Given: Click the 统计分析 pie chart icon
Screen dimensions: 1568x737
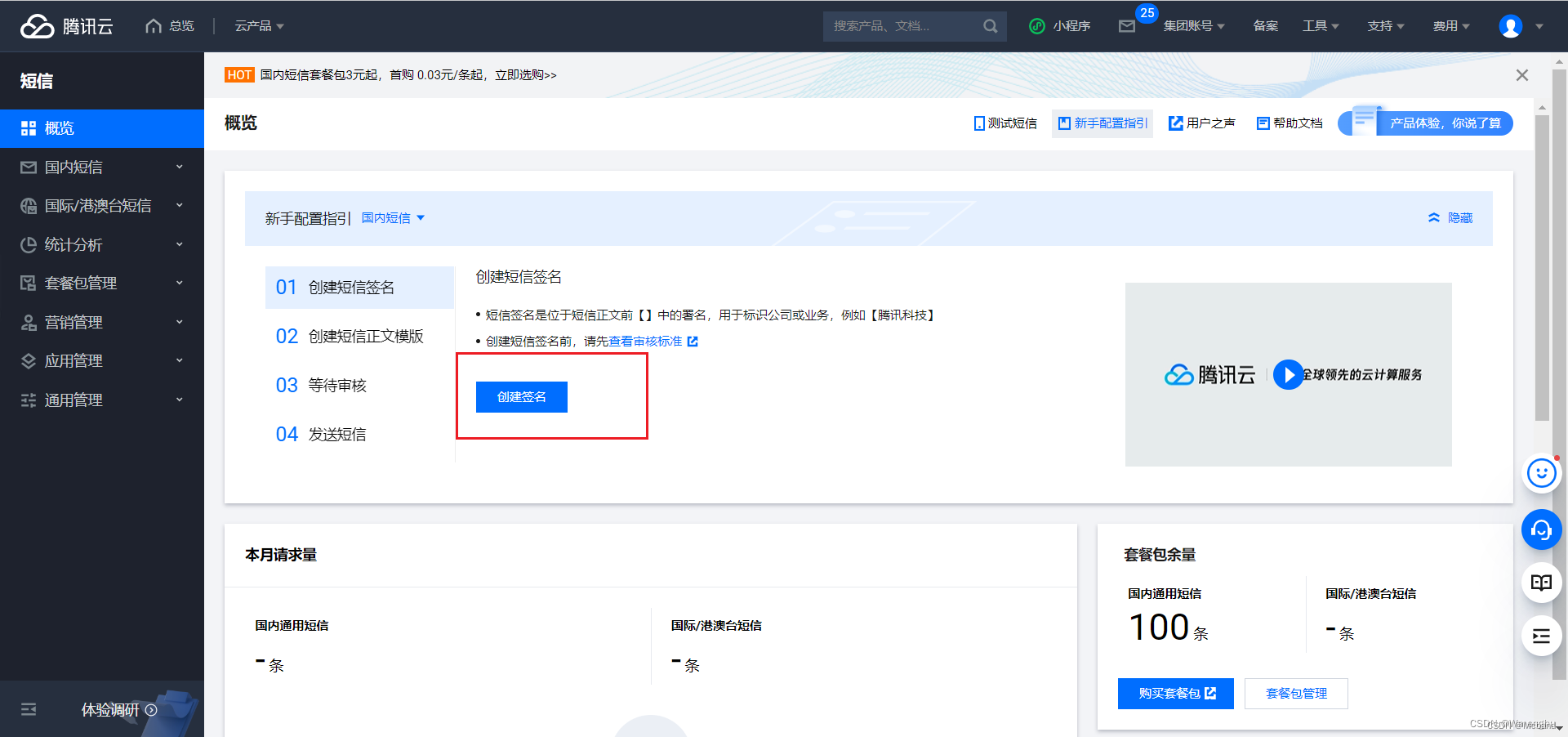Looking at the screenshot, I should [29, 245].
